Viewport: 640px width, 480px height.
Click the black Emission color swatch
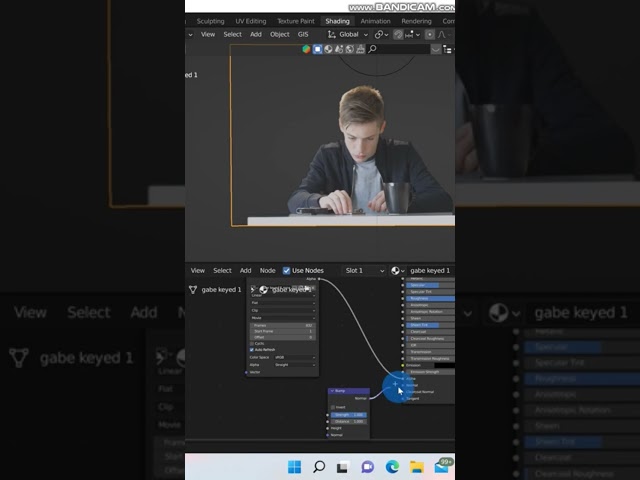point(444,365)
